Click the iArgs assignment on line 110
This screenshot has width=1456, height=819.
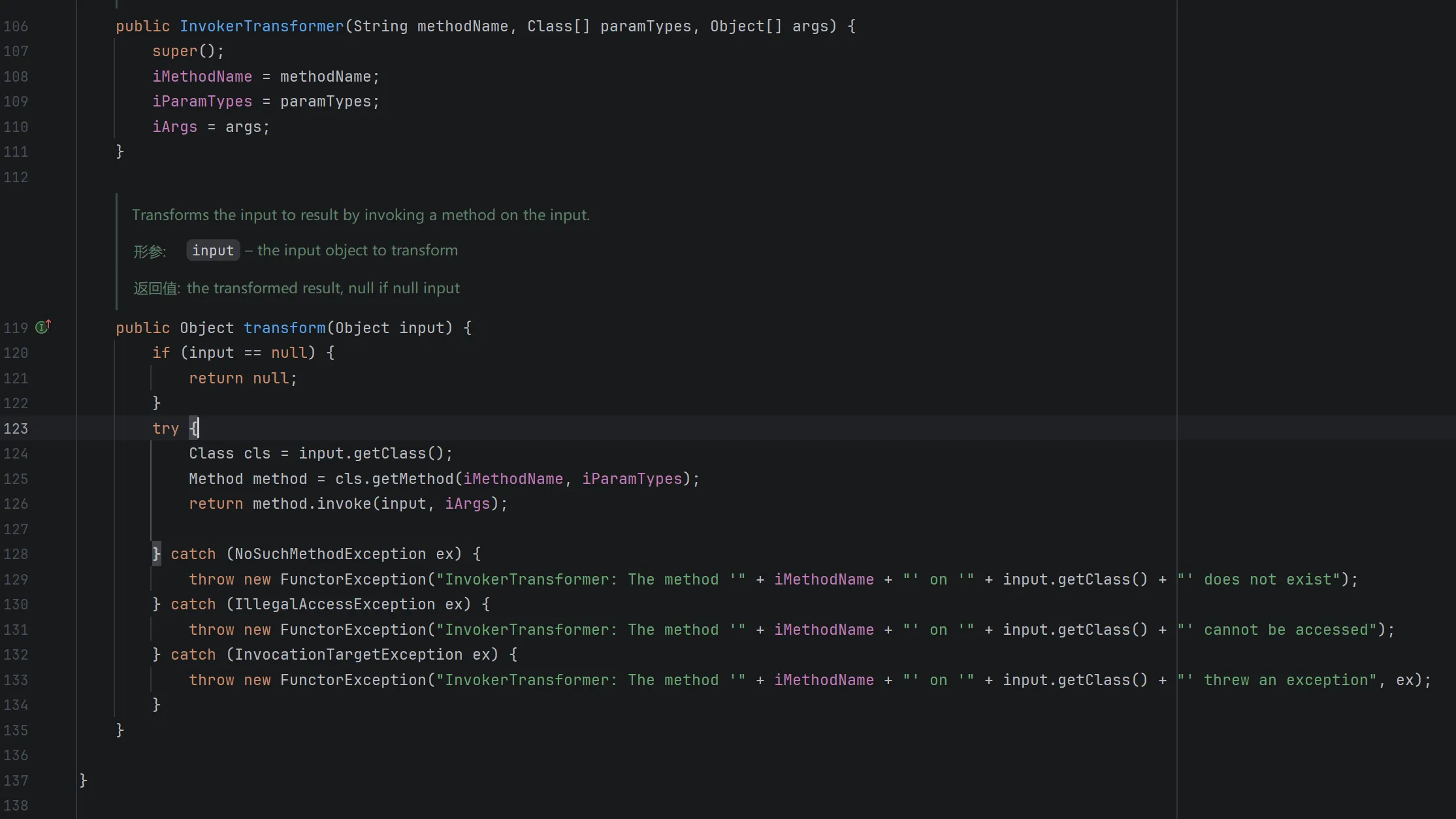point(174,127)
